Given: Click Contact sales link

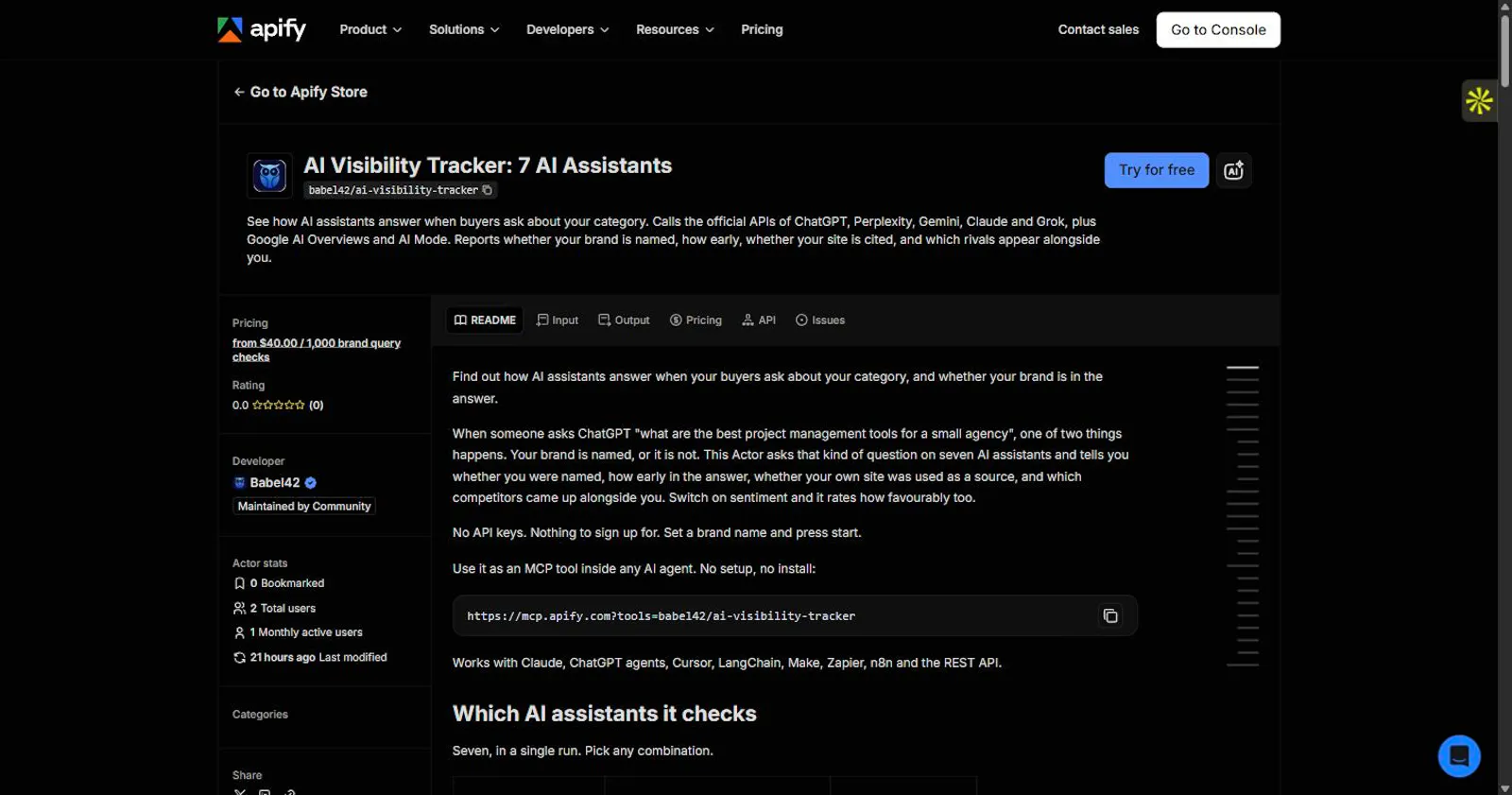Looking at the screenshot, I should coord(1098,29).
